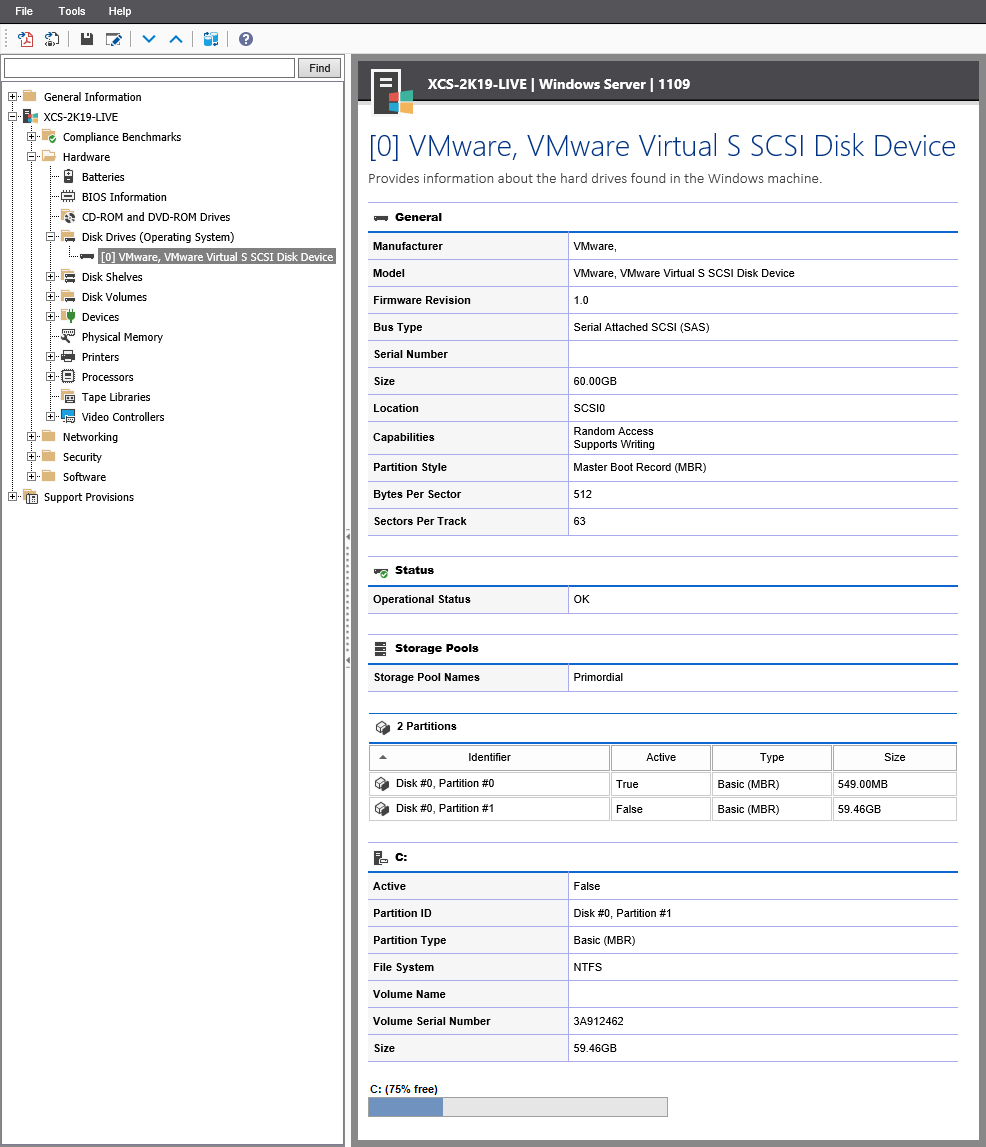Click the blue down chevron toolbar icon
The width and height of the screenshot is (986, 1147).
tap(148, 39)
